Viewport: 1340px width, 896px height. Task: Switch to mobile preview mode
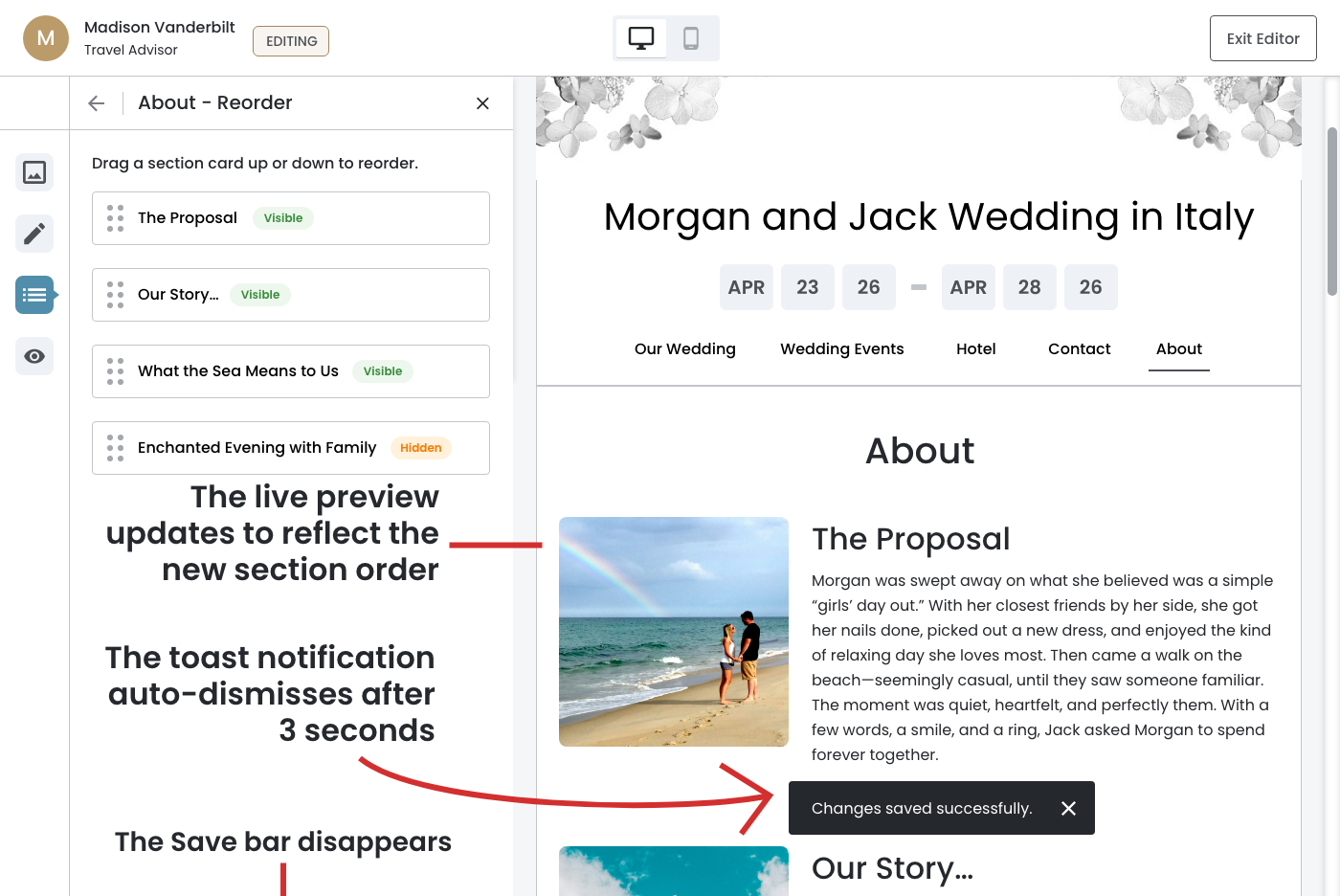(x=691, y=38)
